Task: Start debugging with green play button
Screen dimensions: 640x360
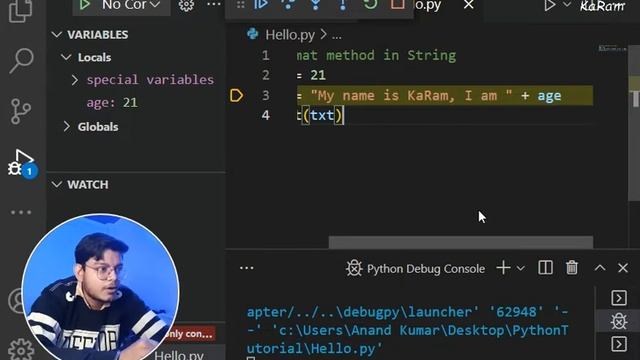Action: tap(84, 5)
